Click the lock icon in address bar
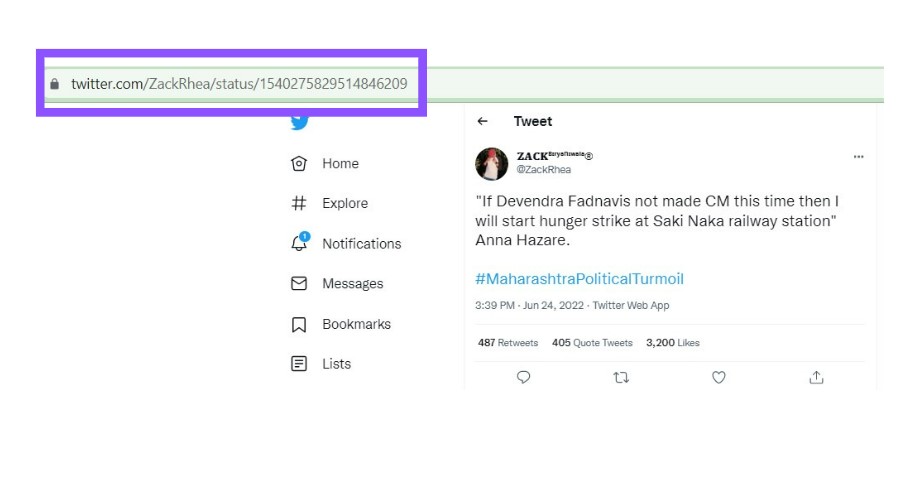Image resolution: width=920 pixels, height=478 pixels. 55,84
